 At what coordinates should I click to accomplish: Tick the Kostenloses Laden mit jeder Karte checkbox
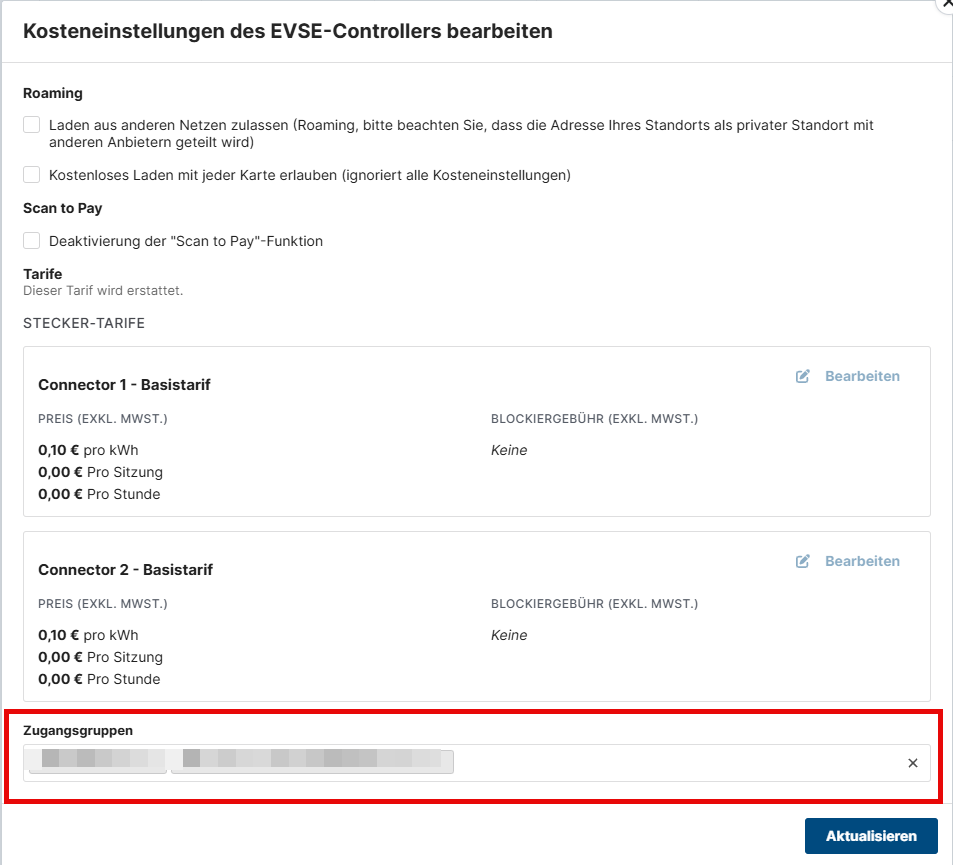point(32,175)
